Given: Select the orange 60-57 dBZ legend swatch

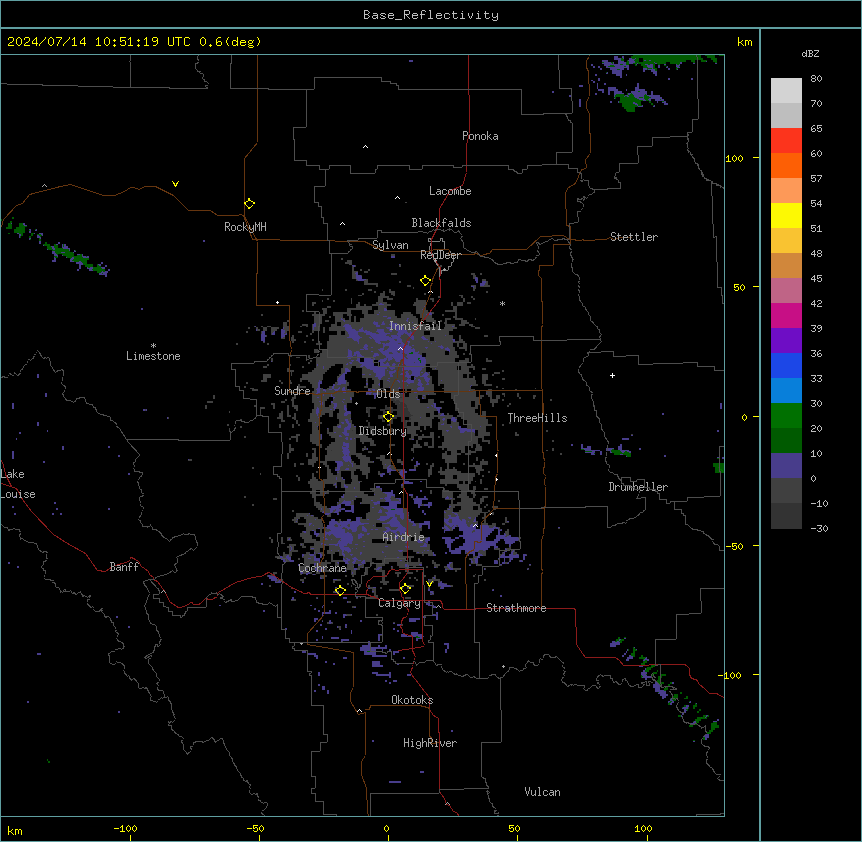Looking at the screenshot, I should pyautogui.click(x=786, y=165).
